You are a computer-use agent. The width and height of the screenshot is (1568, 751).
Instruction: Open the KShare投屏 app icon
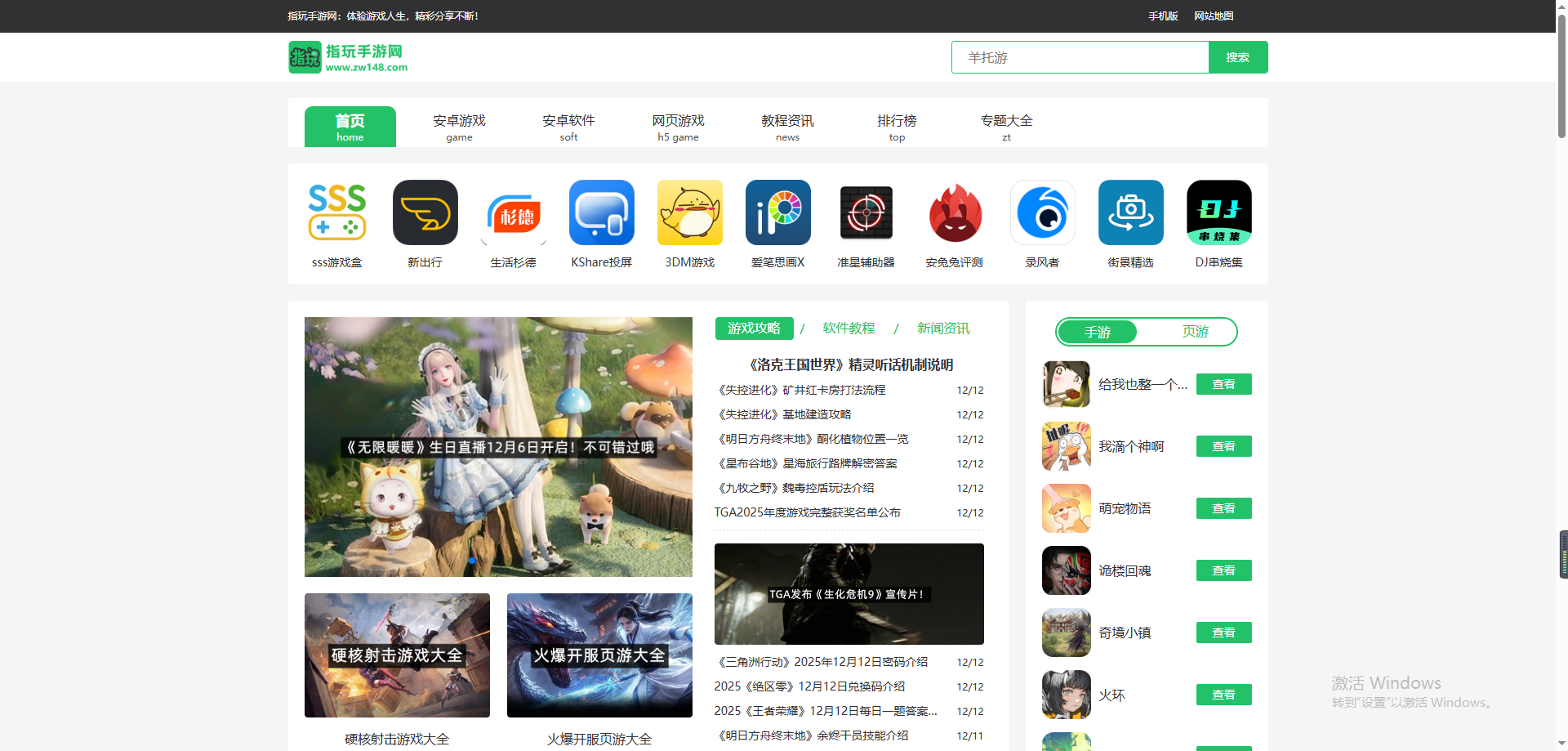point(601,212)
